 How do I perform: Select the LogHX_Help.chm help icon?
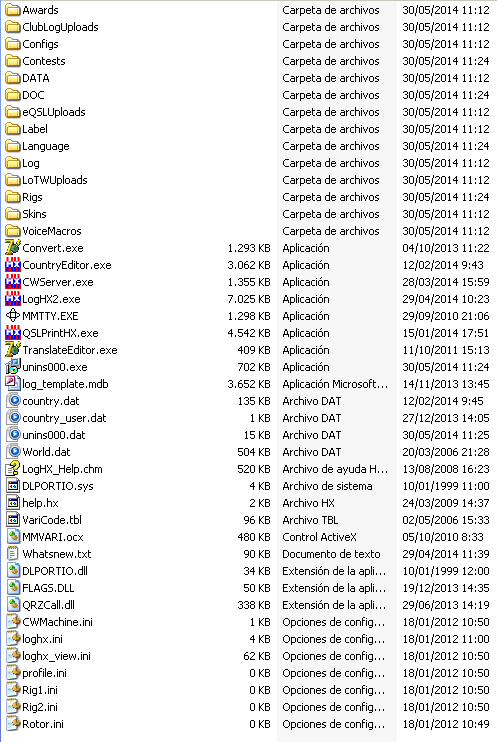[13, 469]
